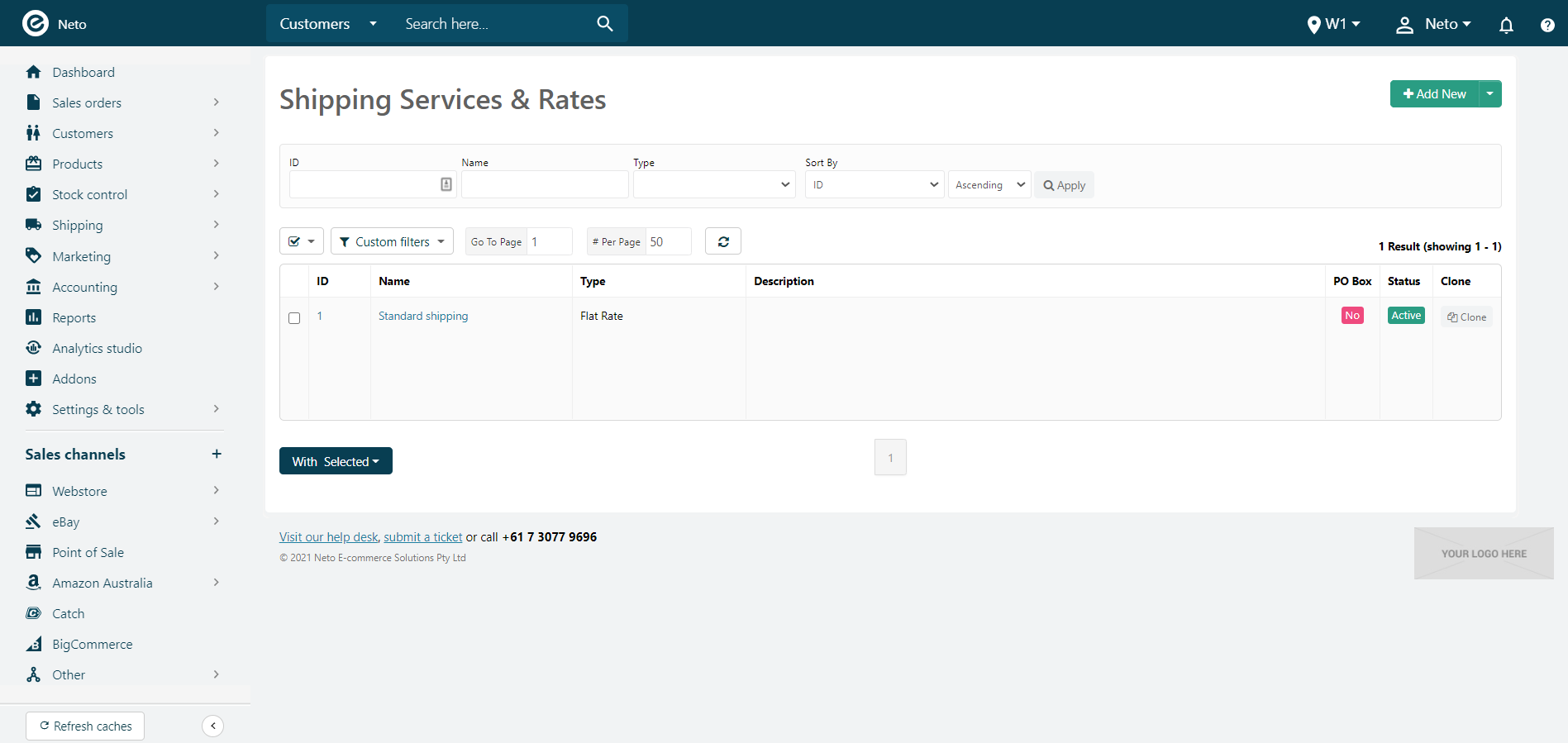Expand the Sales orders submenu chevron
The height and width of the screenshot is (743, 1568).
pyautogui.click(x=217, y=102)
